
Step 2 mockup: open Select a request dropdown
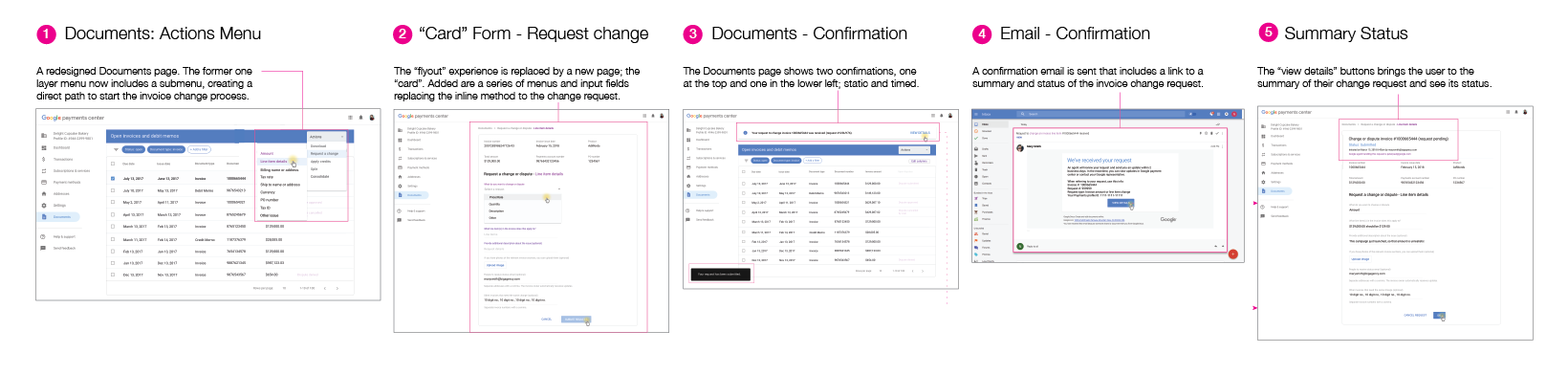522,189
